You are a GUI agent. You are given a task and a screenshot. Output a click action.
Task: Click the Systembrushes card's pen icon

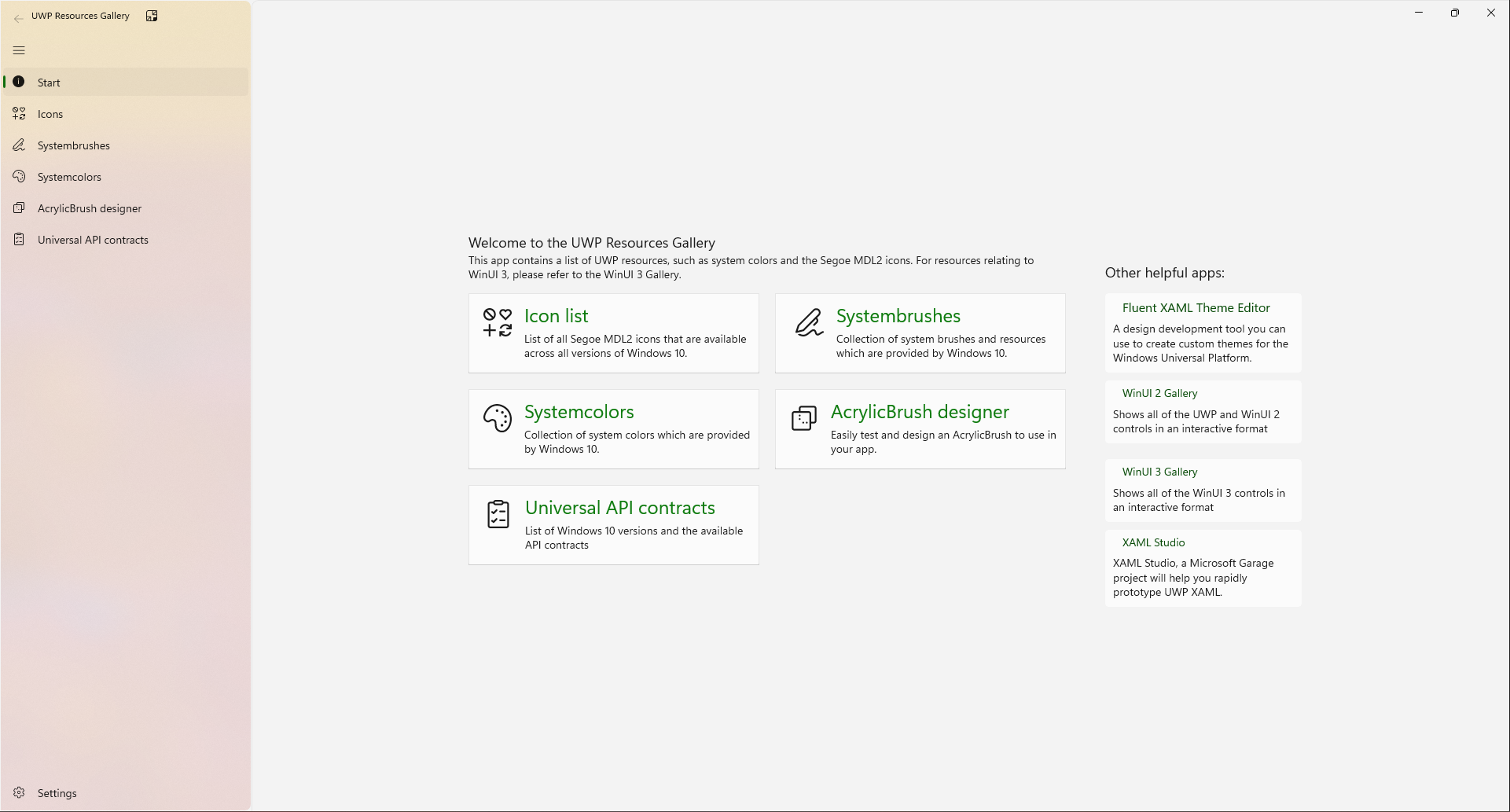pyautogui.click(x=809, y=323)
